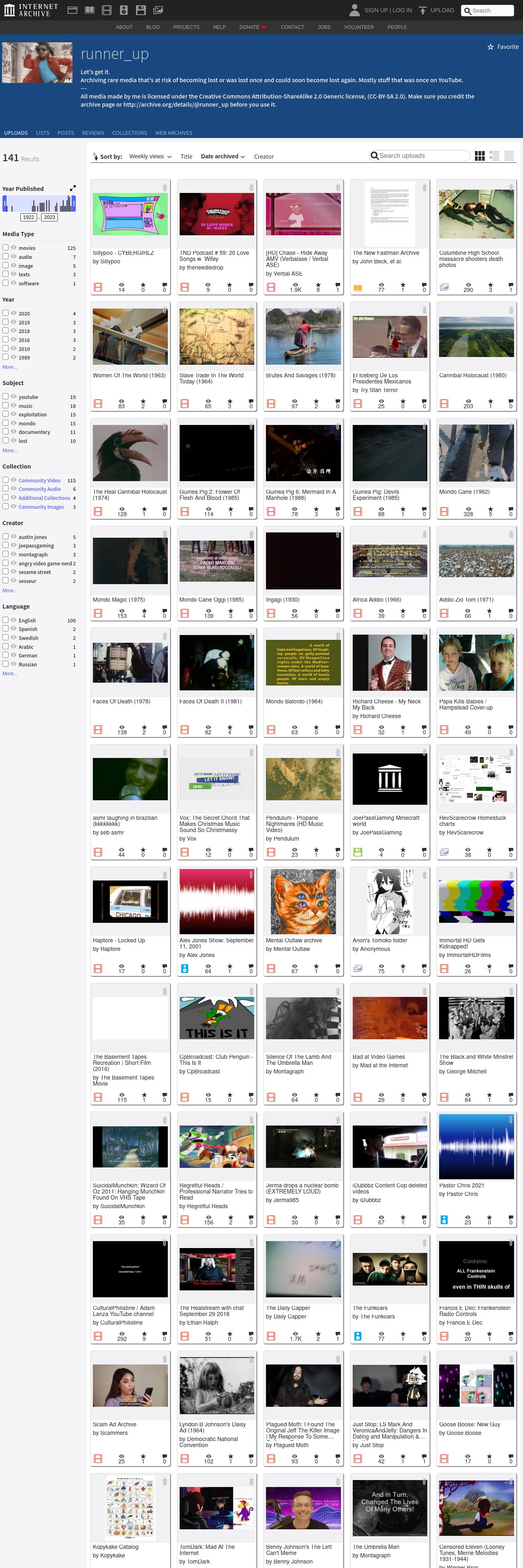Open the Wayback Machine web icon
Screen dimensions: 523x1568
(x=72, y=10)
